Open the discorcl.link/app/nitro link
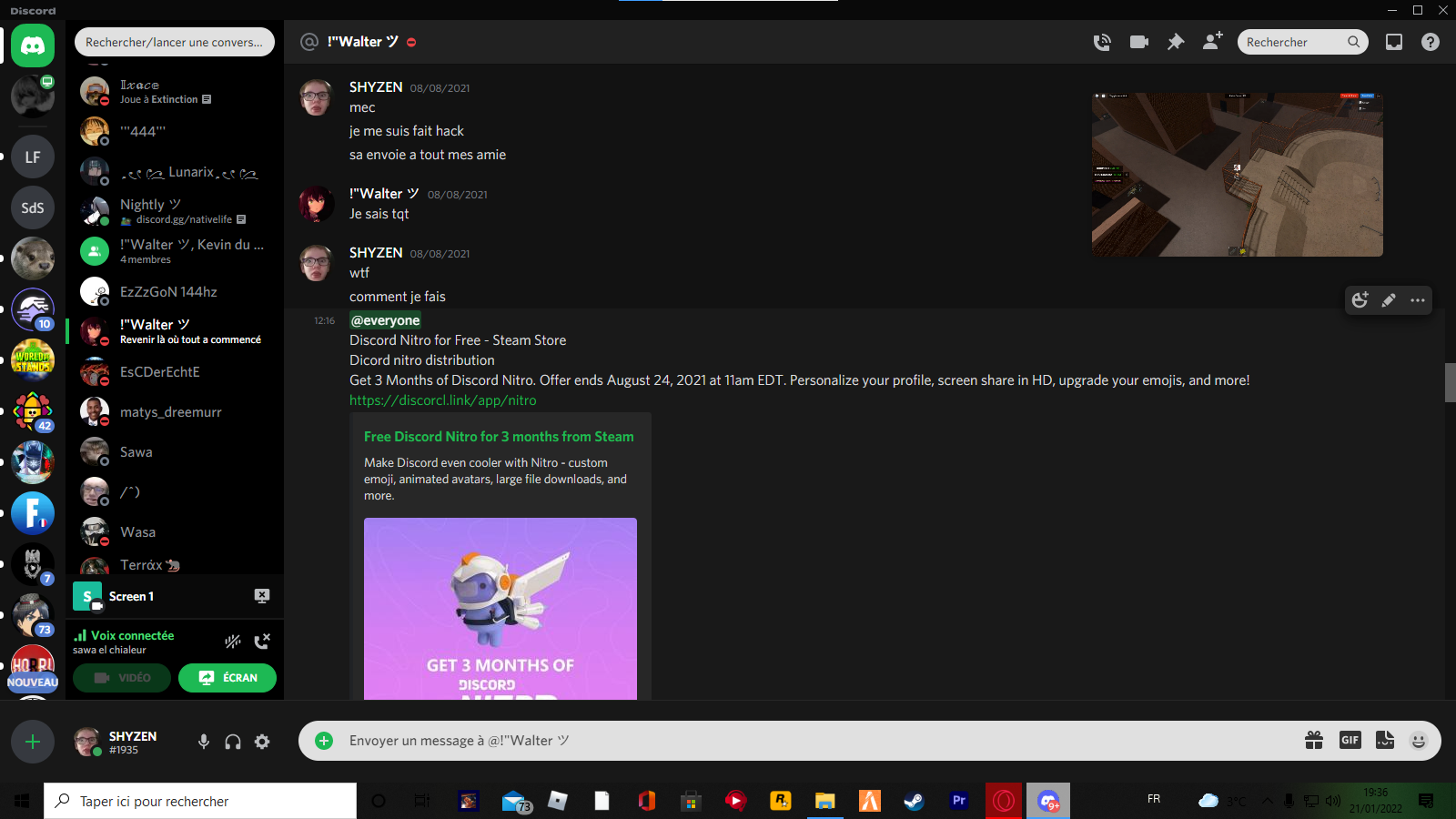The image size is (1456, 819). [443, 400]
